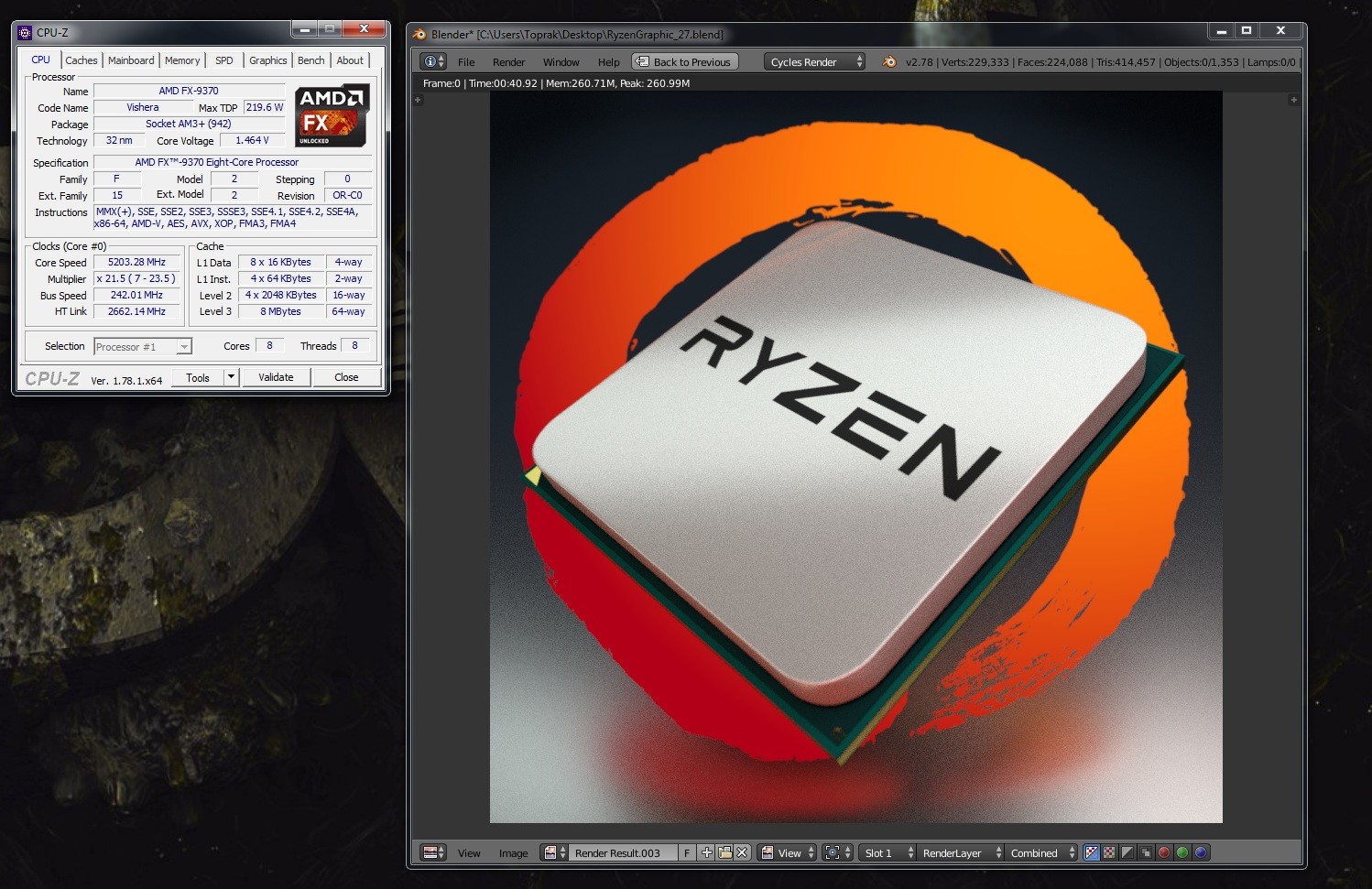Unlink image with the X icon
The image size is (1372, 889).
[x=742, y=852]
